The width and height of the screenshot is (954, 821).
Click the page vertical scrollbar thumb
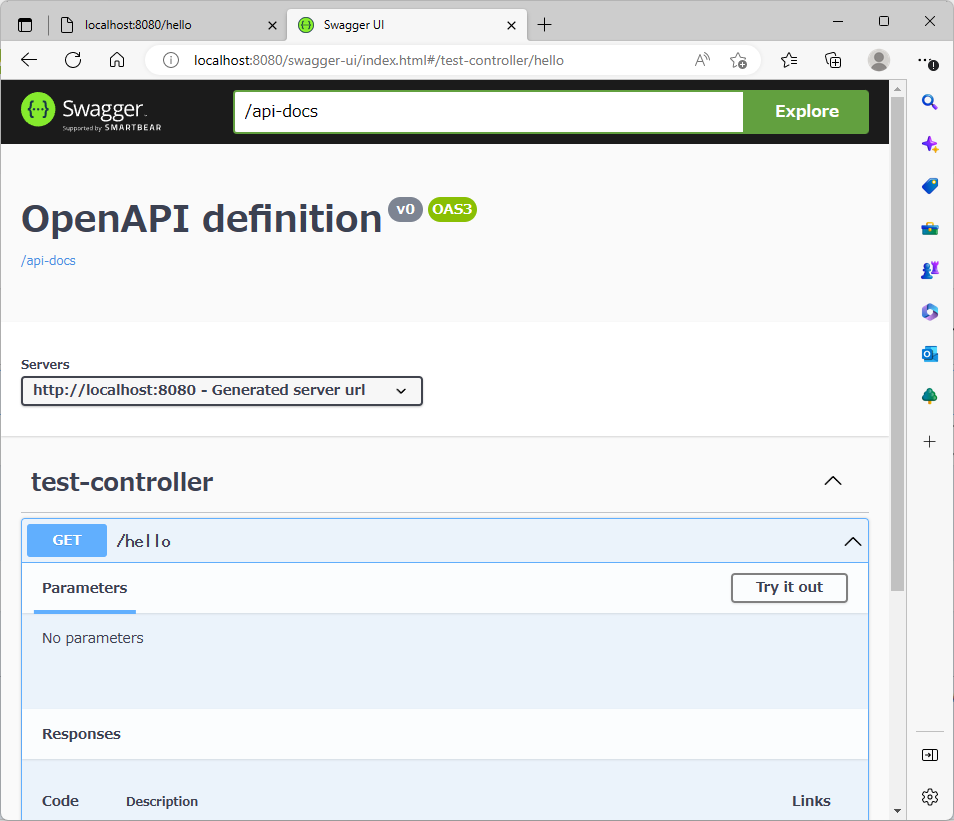click(x=897, y=344)
